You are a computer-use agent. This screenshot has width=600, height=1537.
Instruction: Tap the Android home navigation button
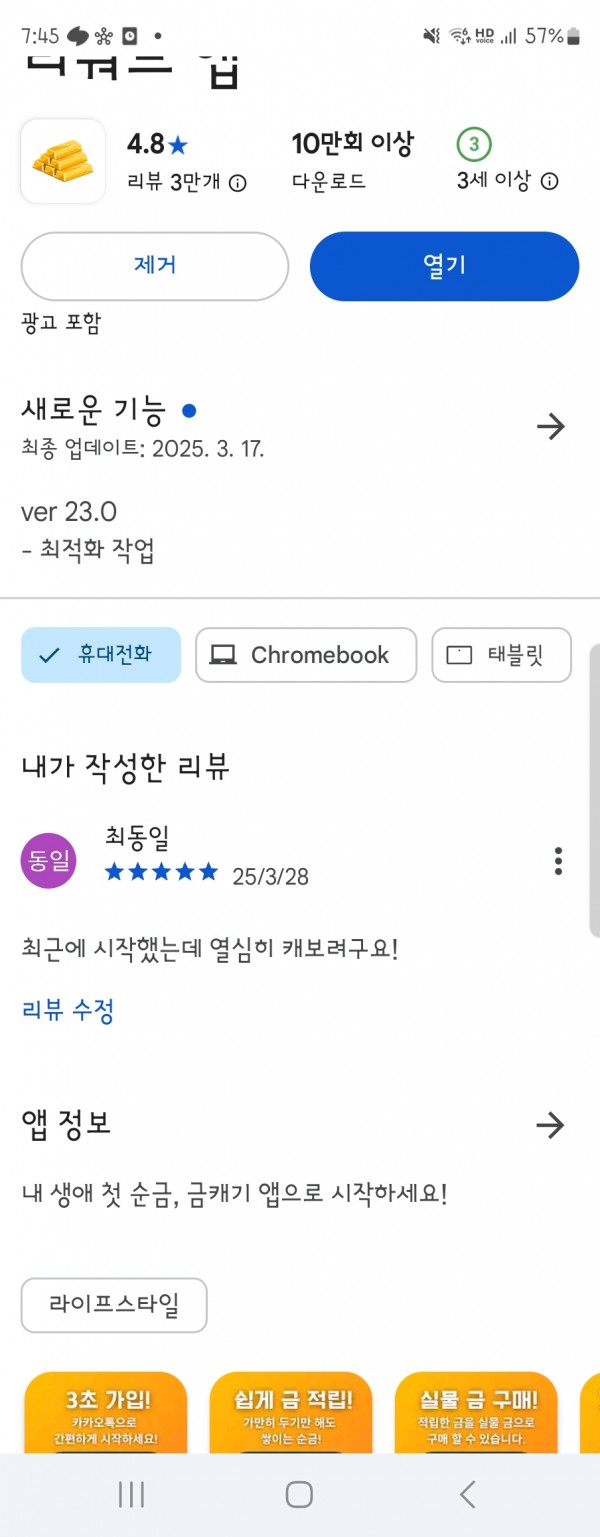tap(299, 1495)
